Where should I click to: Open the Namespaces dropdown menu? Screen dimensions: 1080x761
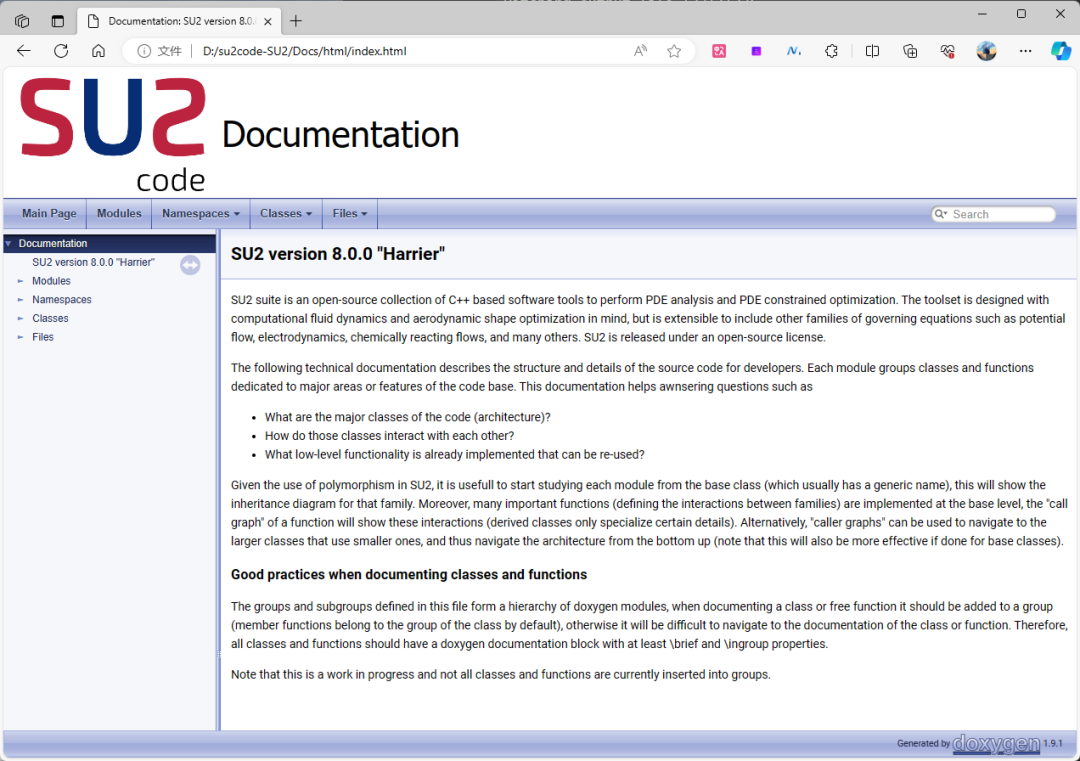click(x=201, y=213)
